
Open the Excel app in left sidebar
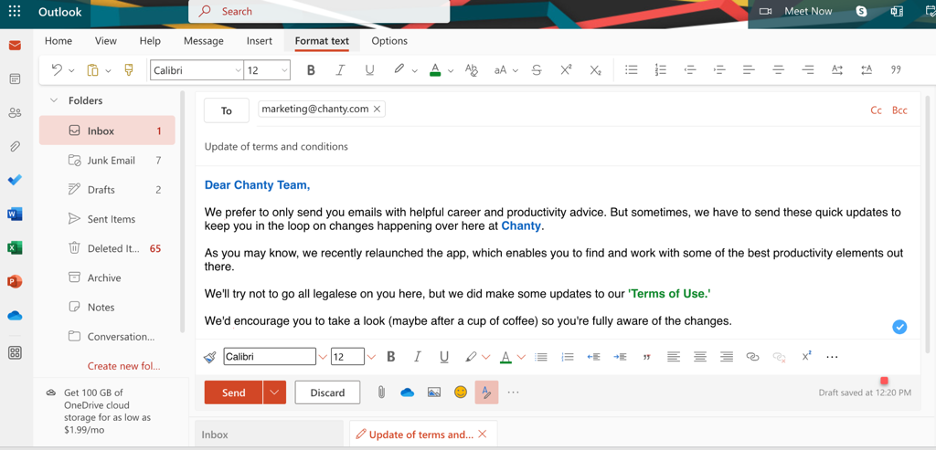pyautogui.click(x=15, y=248)
